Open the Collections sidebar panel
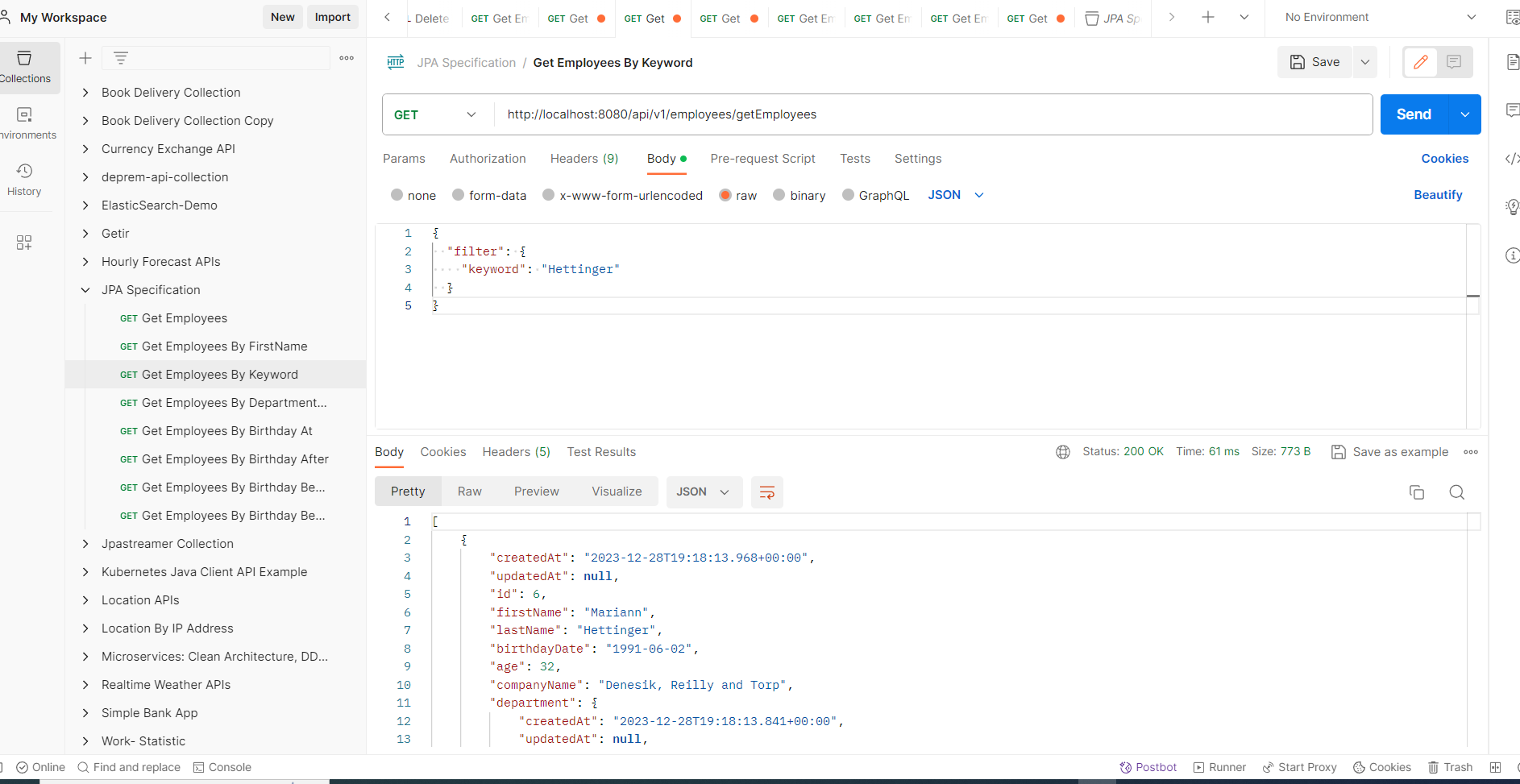This screenshot has height=784, width=1520. point(25,68)
